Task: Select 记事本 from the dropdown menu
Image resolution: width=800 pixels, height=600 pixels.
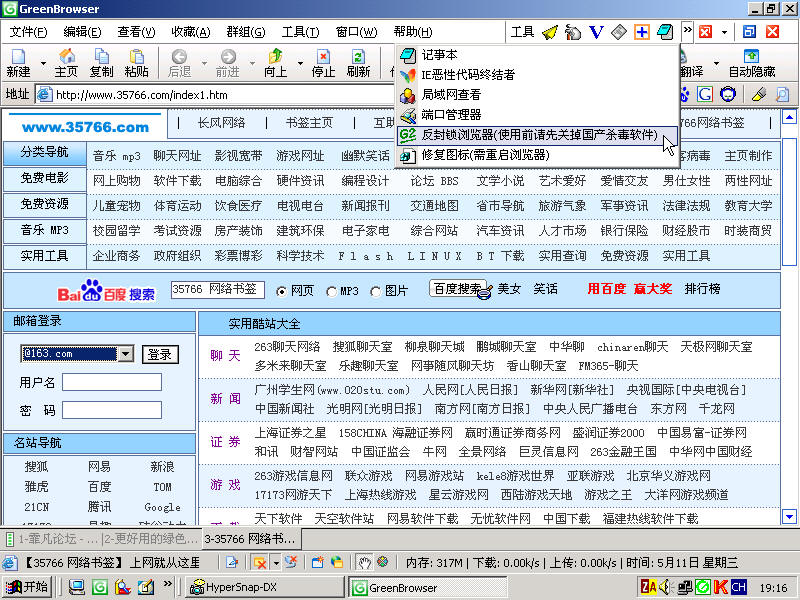Action: (x=537, y=55)
